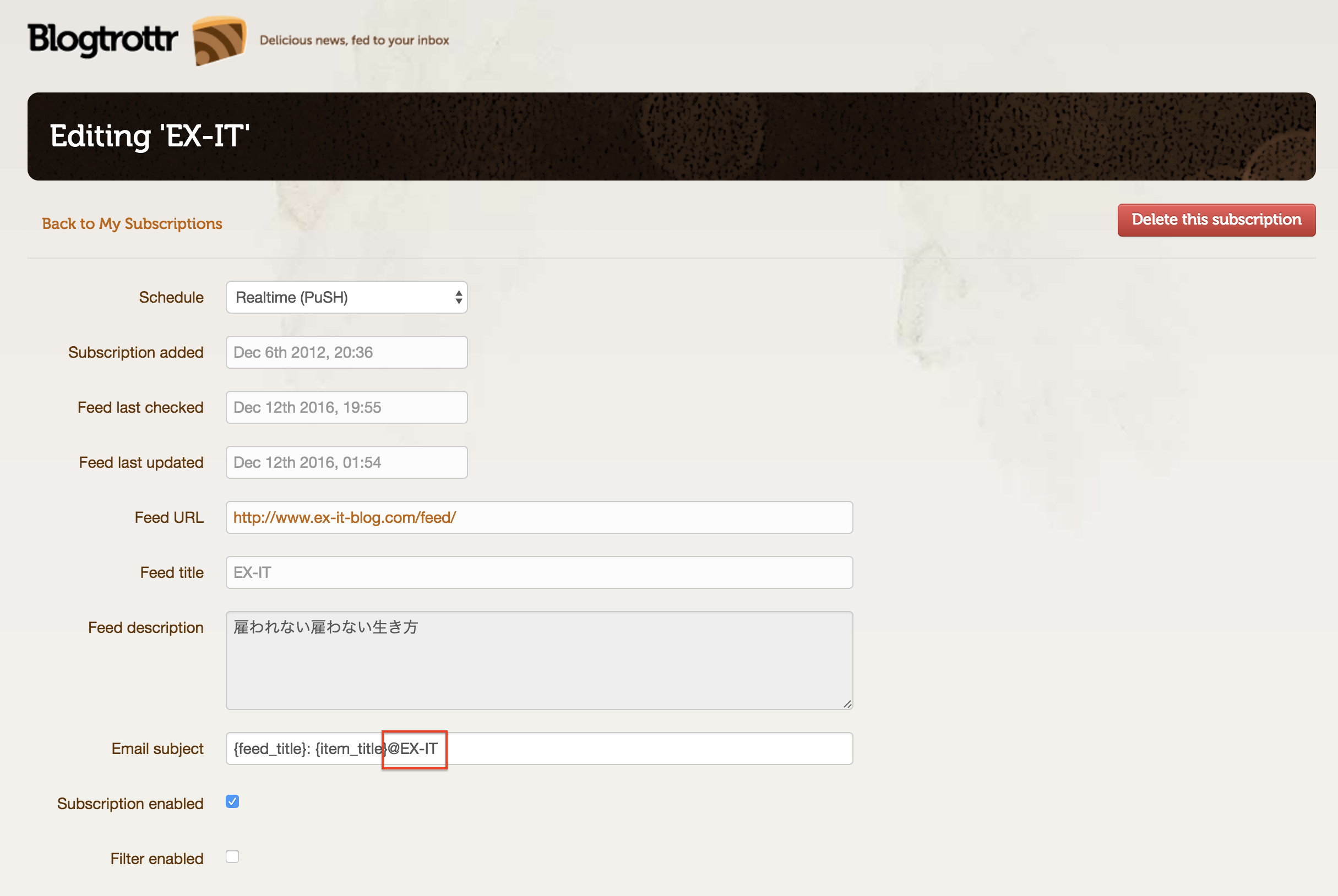
Task: Open the Schedule dropdown
Action: [x=347, y=297]
